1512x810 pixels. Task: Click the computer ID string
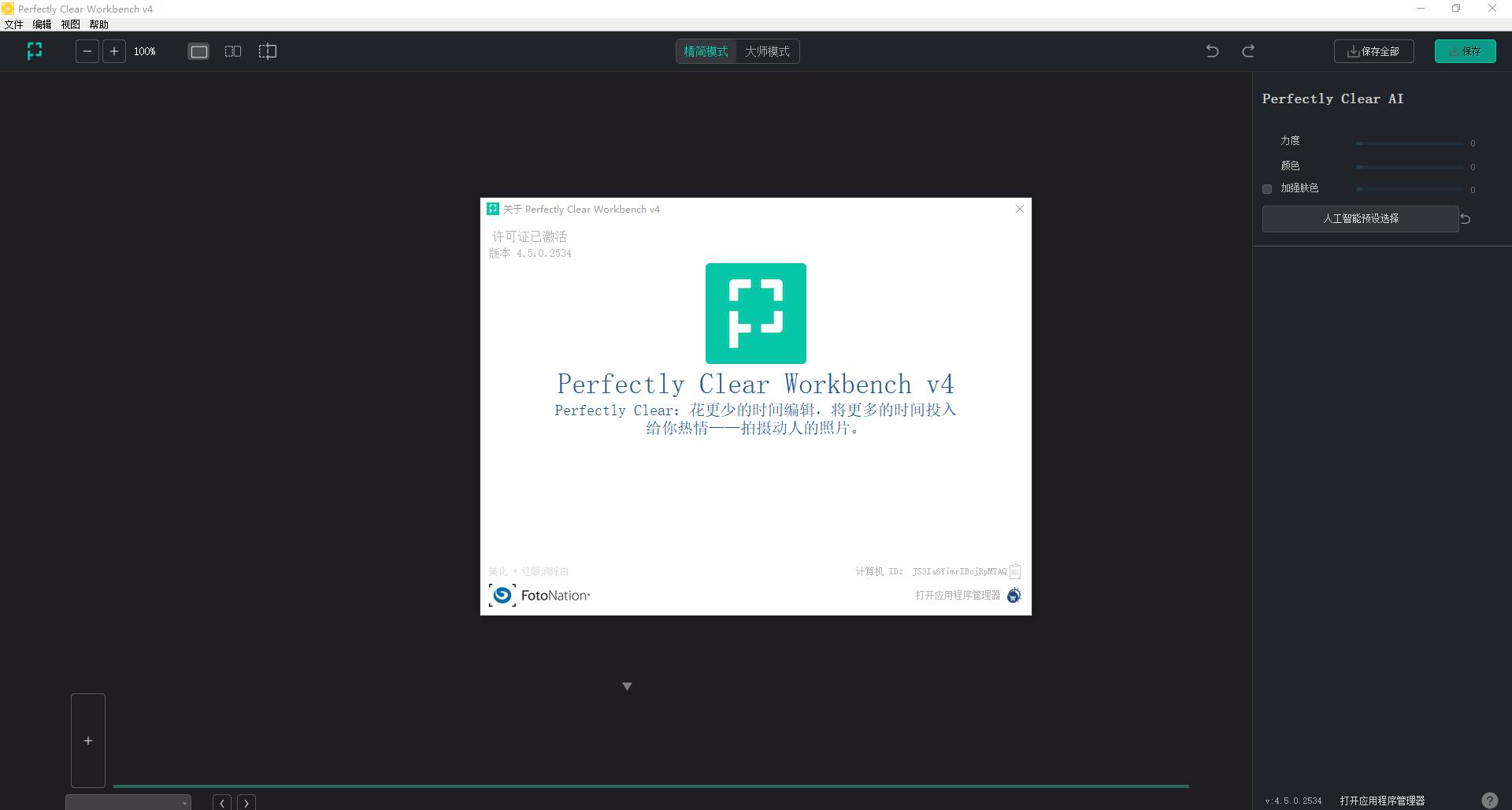pyautogui.click(x=959, y=571)
